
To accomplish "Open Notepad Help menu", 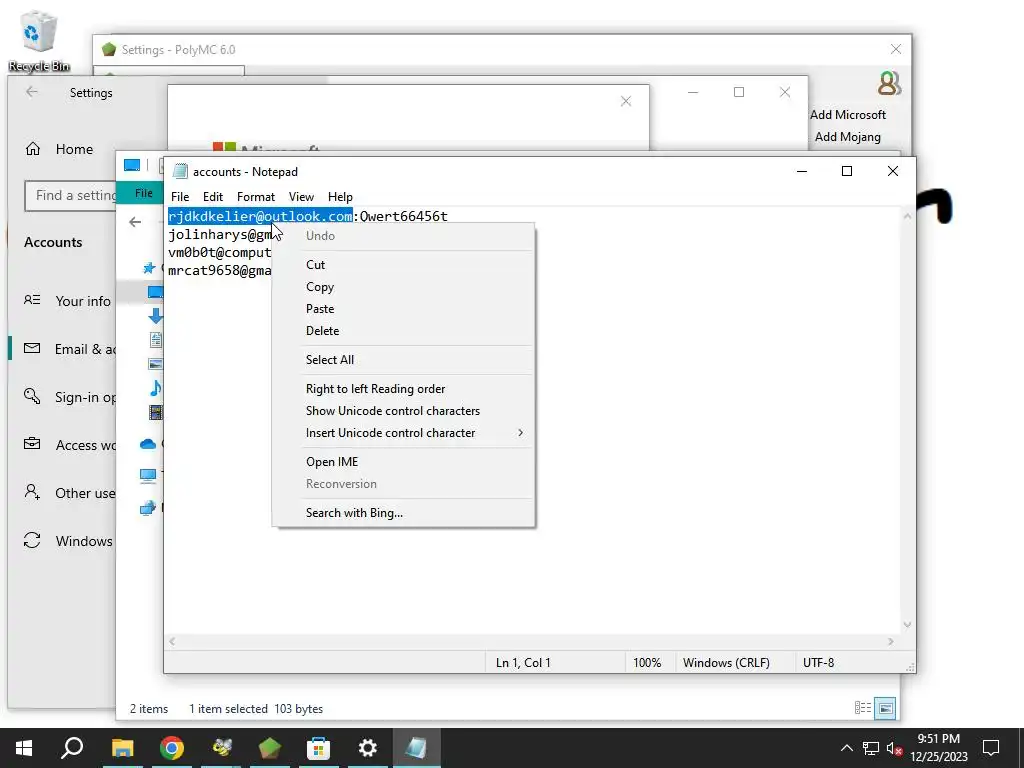I will pos(340,197).
